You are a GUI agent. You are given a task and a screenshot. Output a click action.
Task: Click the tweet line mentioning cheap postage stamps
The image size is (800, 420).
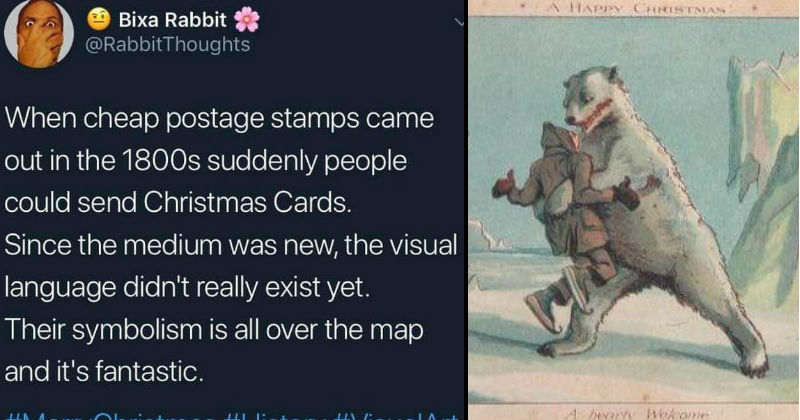point(219,119)
